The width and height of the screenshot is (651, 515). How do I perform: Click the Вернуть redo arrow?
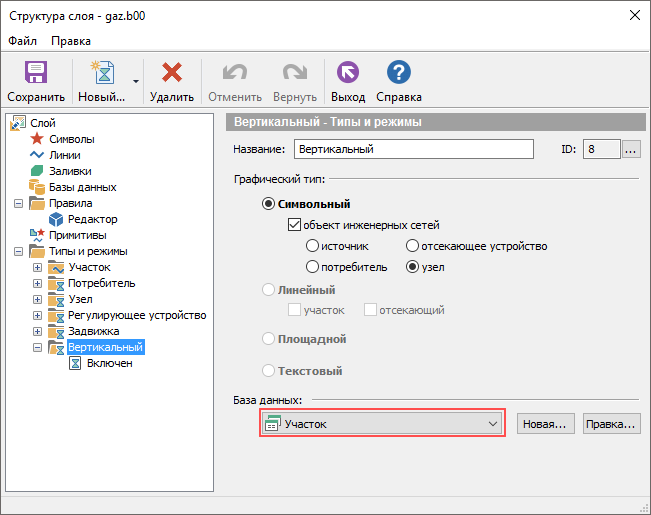[295, 72]
